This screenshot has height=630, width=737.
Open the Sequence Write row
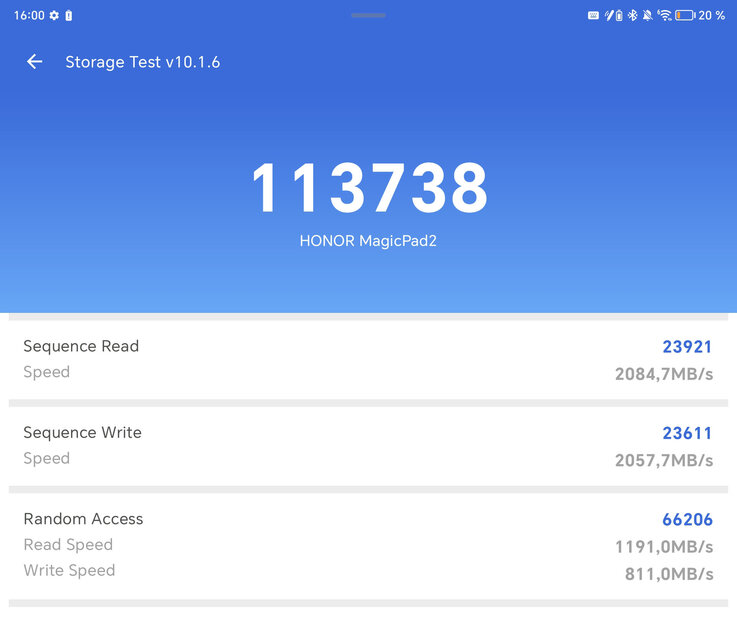point(368,447)
